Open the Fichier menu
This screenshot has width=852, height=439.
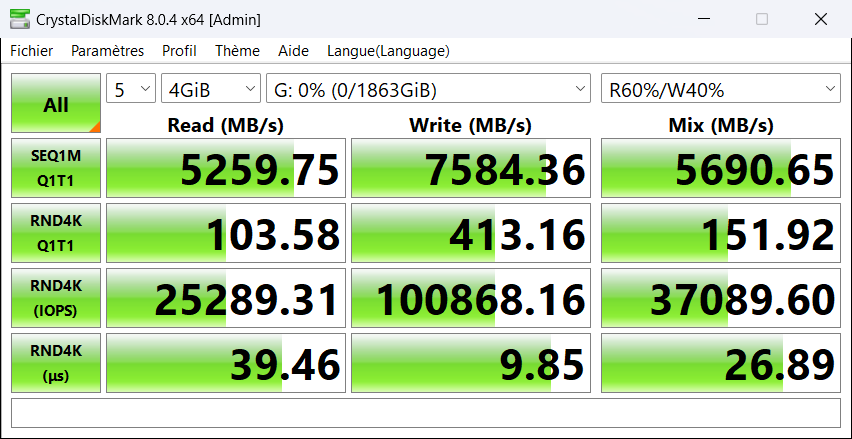coord(32,51)
